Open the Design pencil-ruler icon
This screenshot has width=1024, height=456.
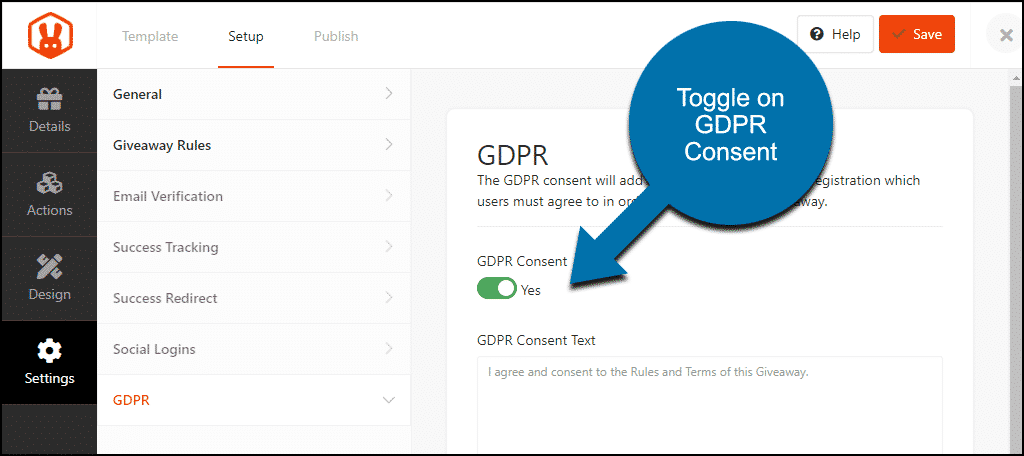pos(50,267)
